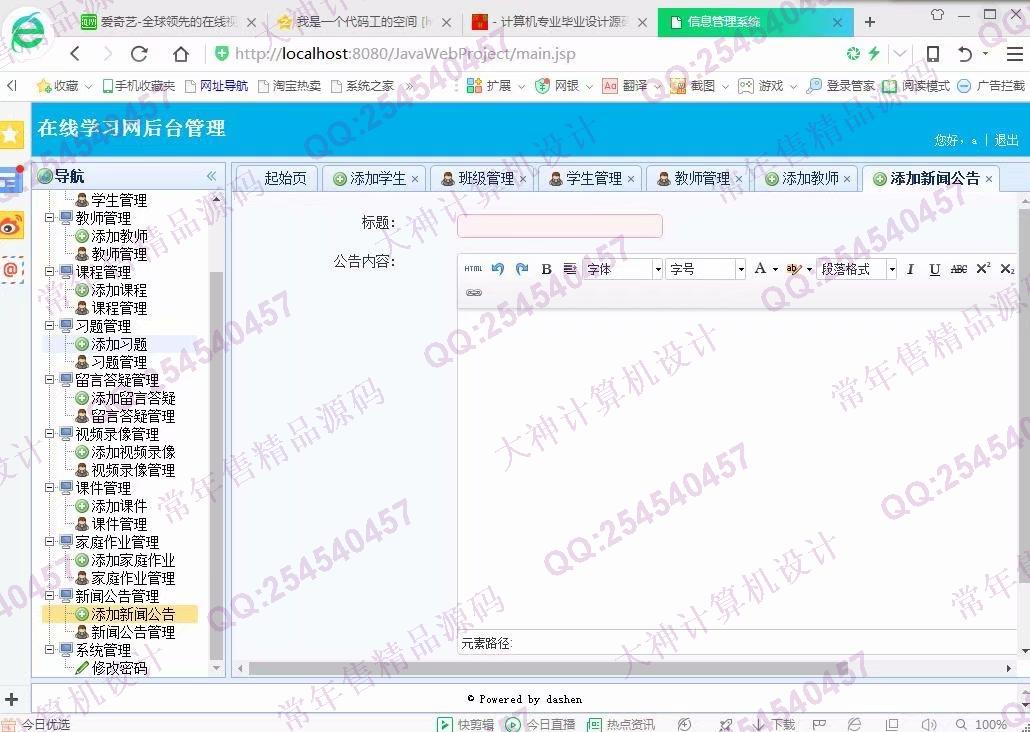Click the 退出 logout link
This screenshot has width=1030, height=732.
click(x=1006, y=140)
